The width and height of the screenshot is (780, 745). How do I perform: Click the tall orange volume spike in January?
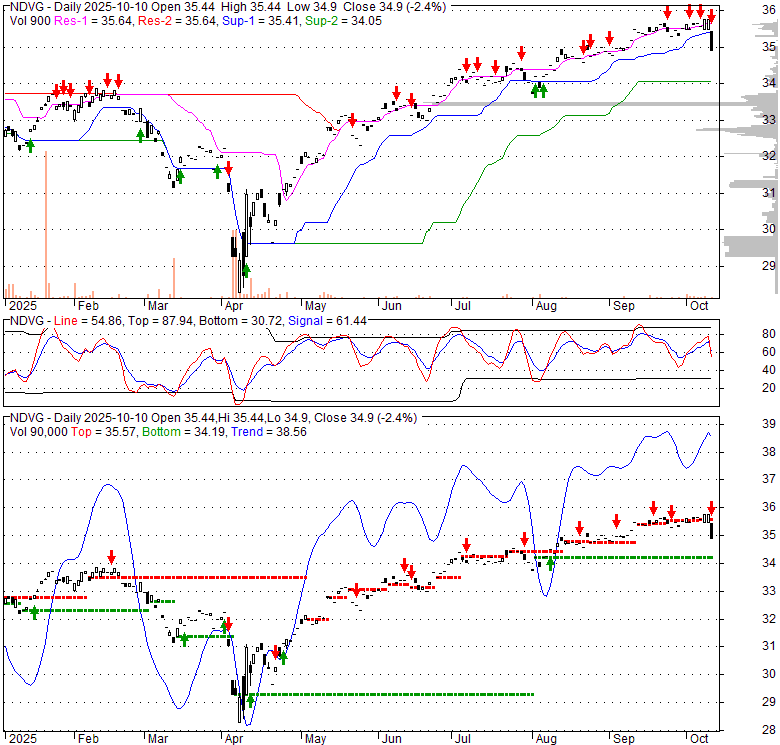pyautogui.click(x=46, y=230)
